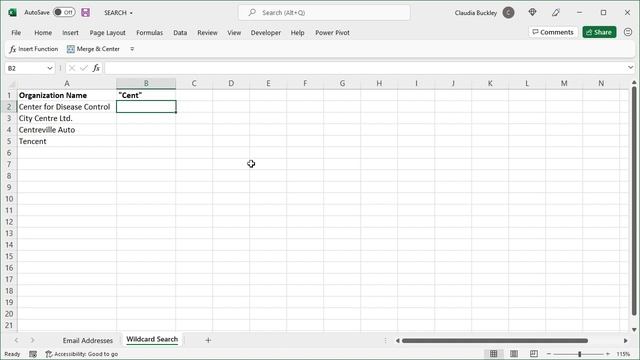
Task: Switch to the Data tab
Action: pyautogui.click(x=180, y=33)
